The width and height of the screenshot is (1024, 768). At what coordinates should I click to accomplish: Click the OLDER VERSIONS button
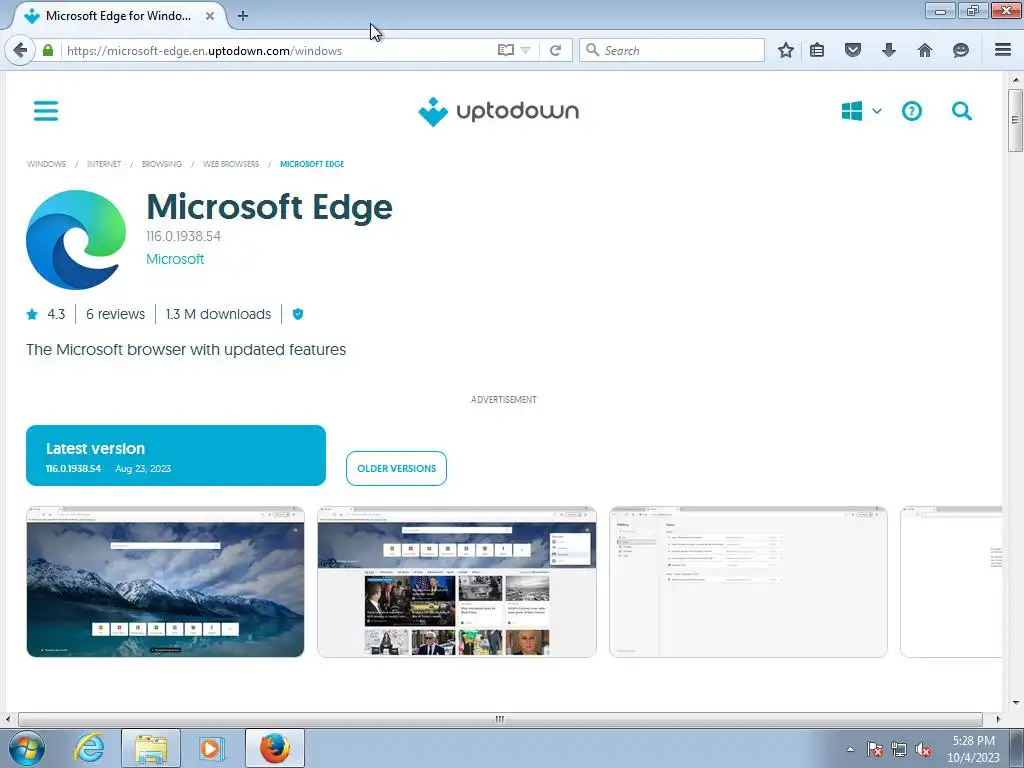[x=396, y=468]
